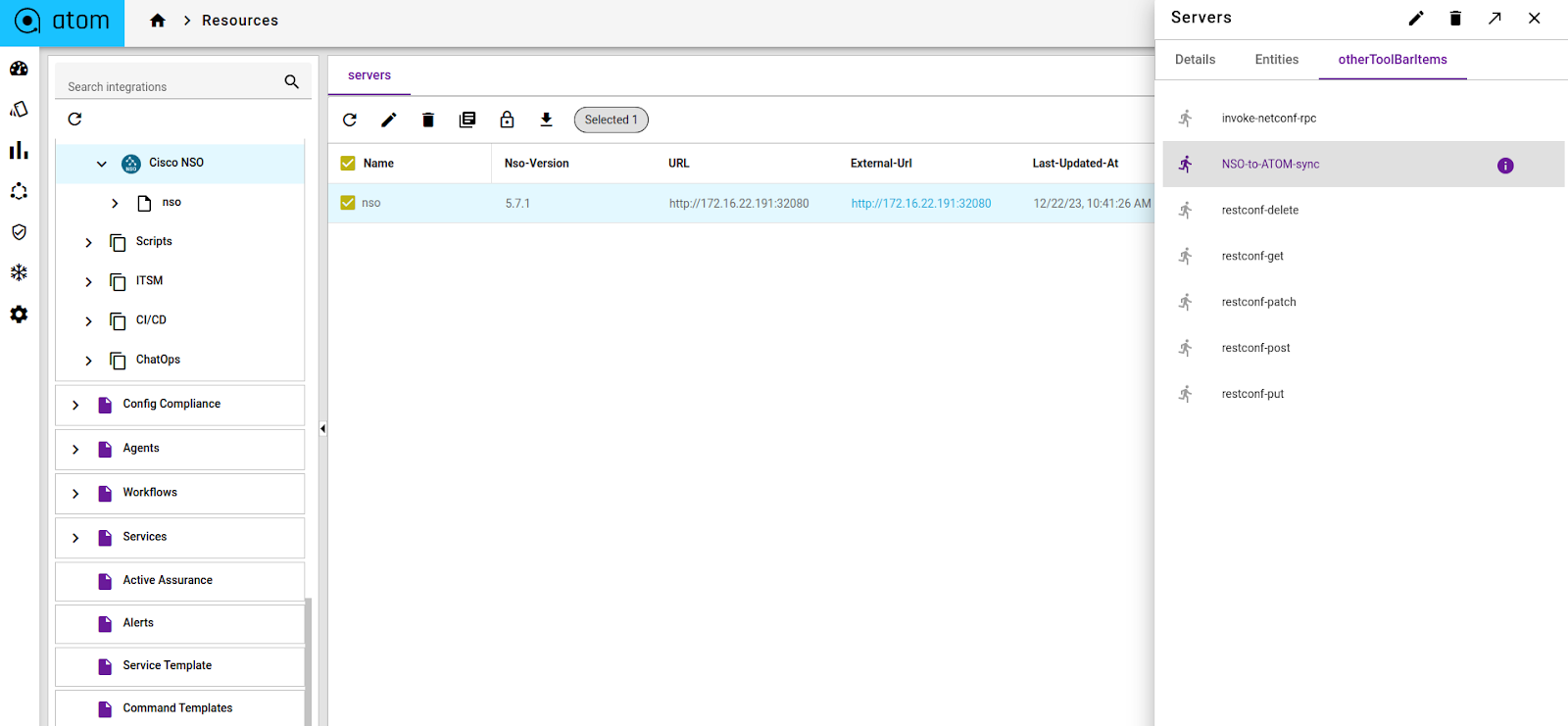
Task: Open Servers panel in expanded view arrow
Action: (x=1494, y=18)
